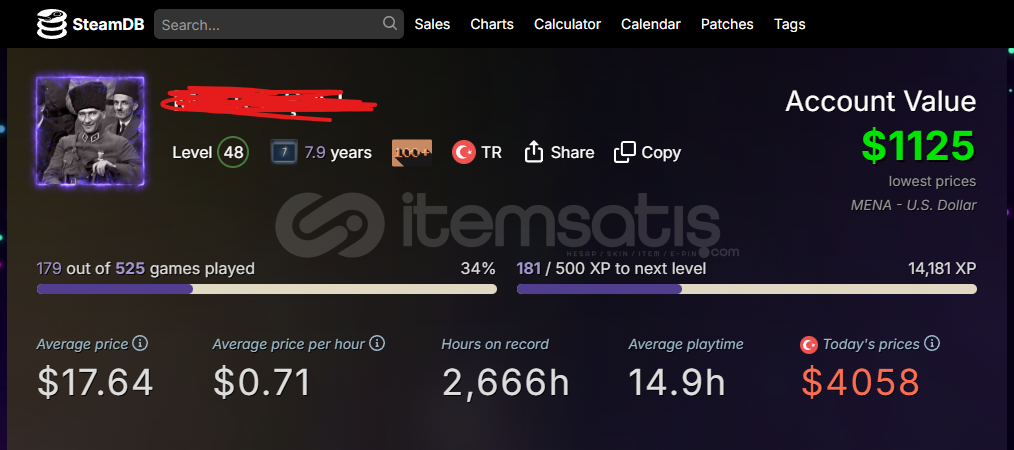The image size is (1014, 450).
Task: Click the search magnifier icon
Action: pos(389,23)
